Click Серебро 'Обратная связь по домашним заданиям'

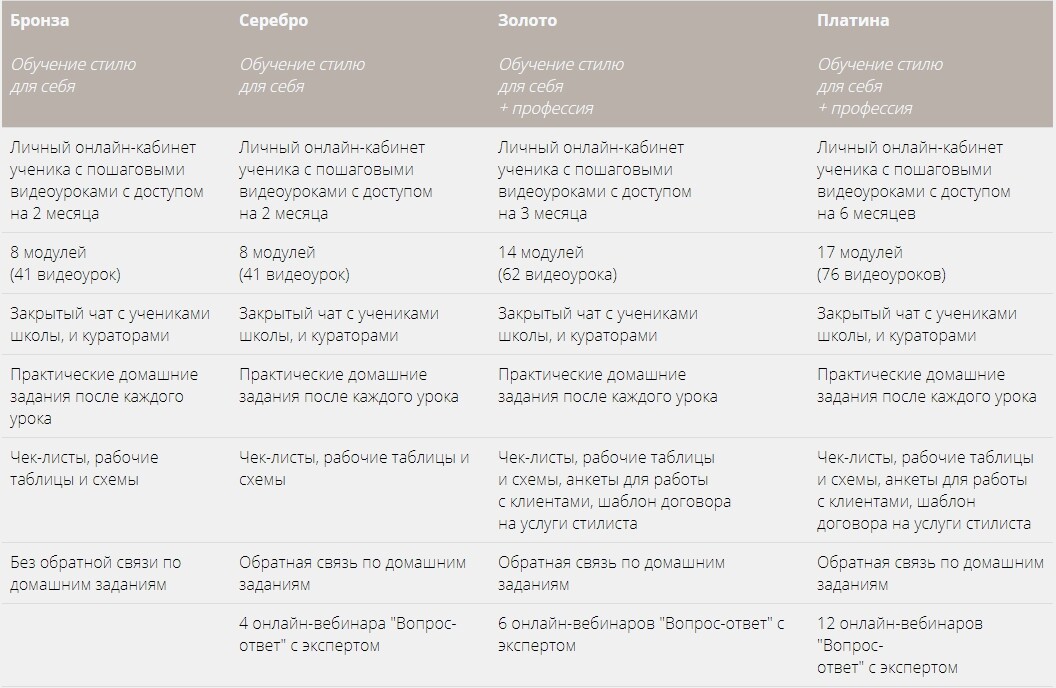coord(352,574)
